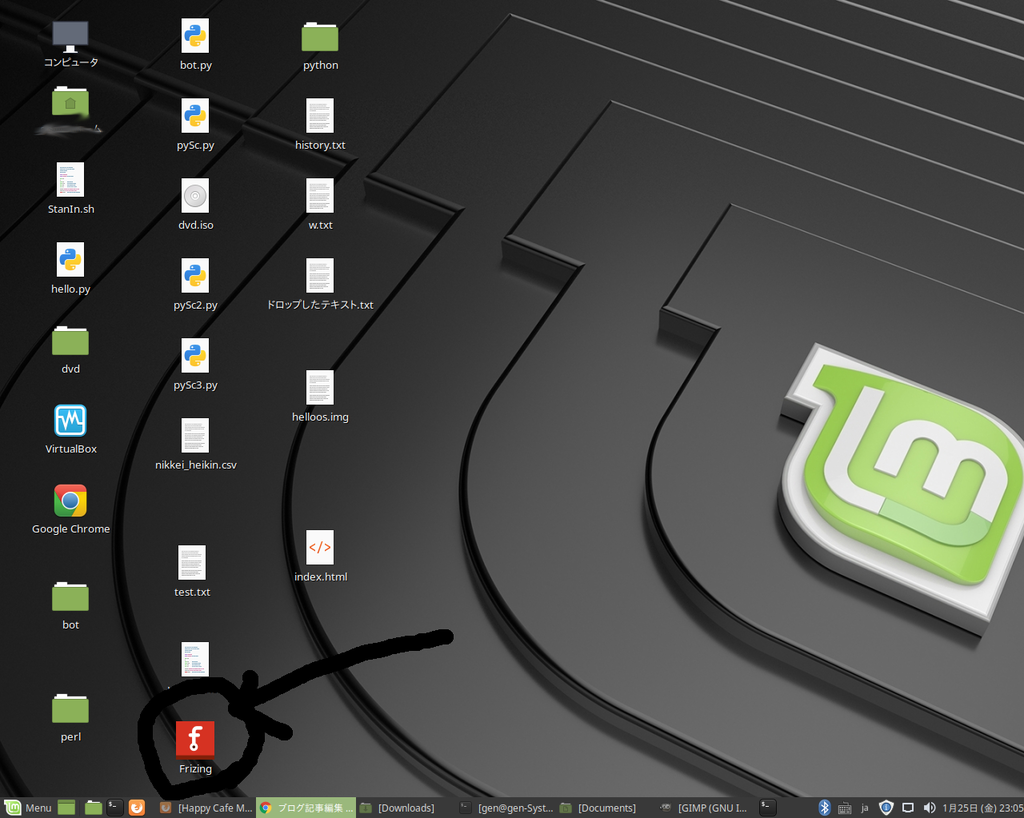
Task: Launch terminal from panel launcher
Action: [115, 808]
